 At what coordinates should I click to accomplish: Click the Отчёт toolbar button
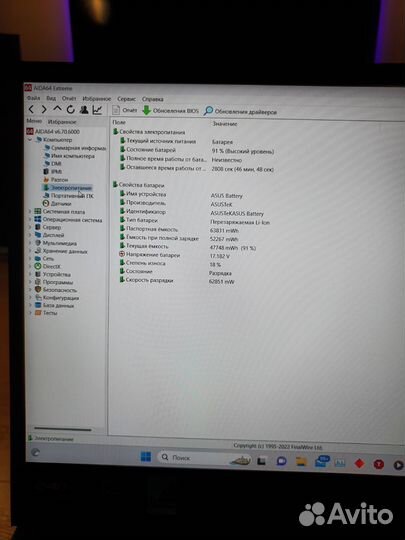125,110
